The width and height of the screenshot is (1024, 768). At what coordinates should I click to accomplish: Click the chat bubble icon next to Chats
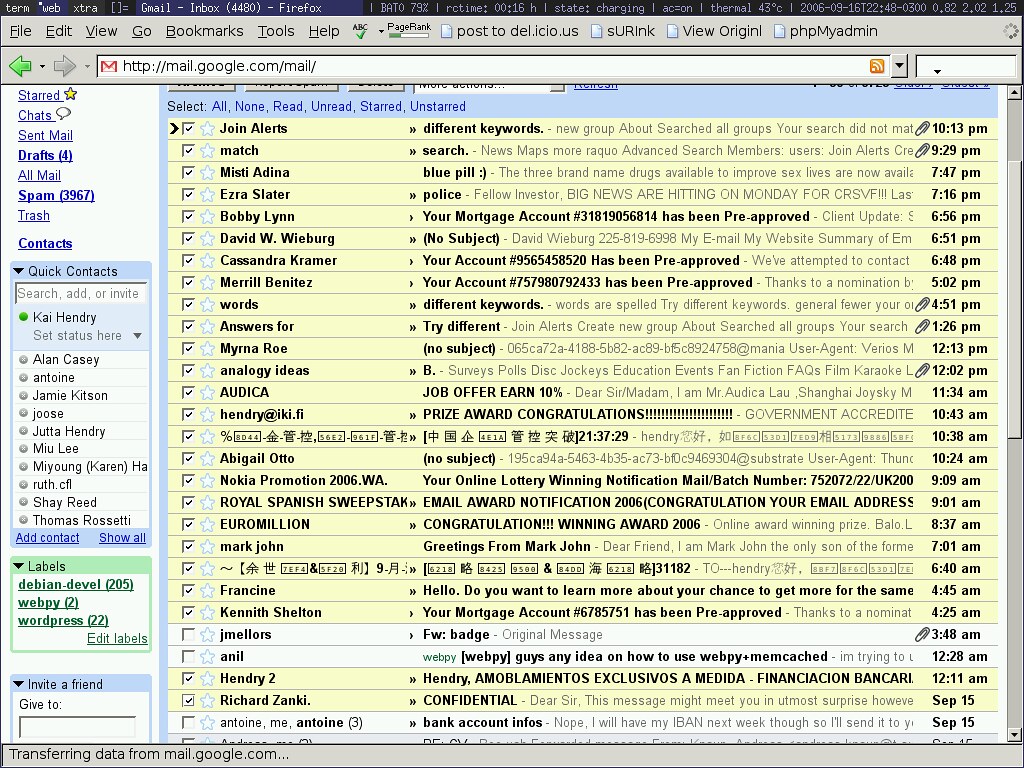click(x=63, y=114)
